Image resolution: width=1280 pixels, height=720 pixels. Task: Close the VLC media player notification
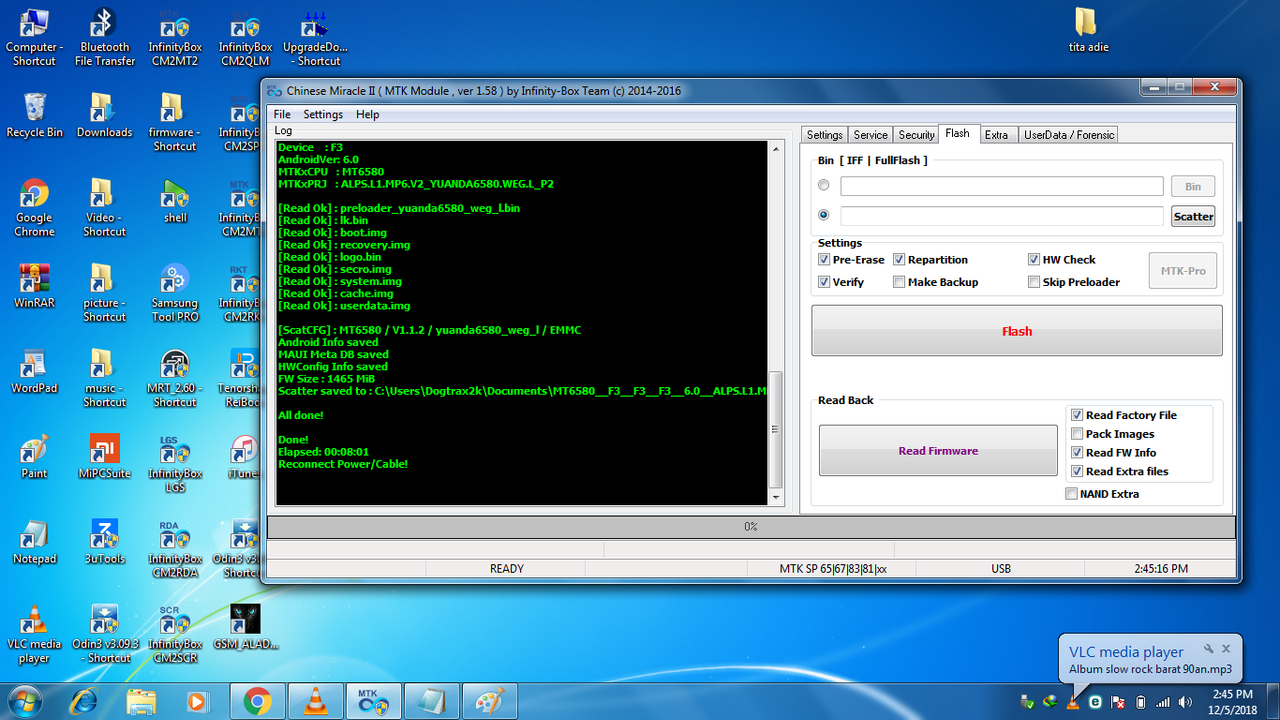[1228, 649]
